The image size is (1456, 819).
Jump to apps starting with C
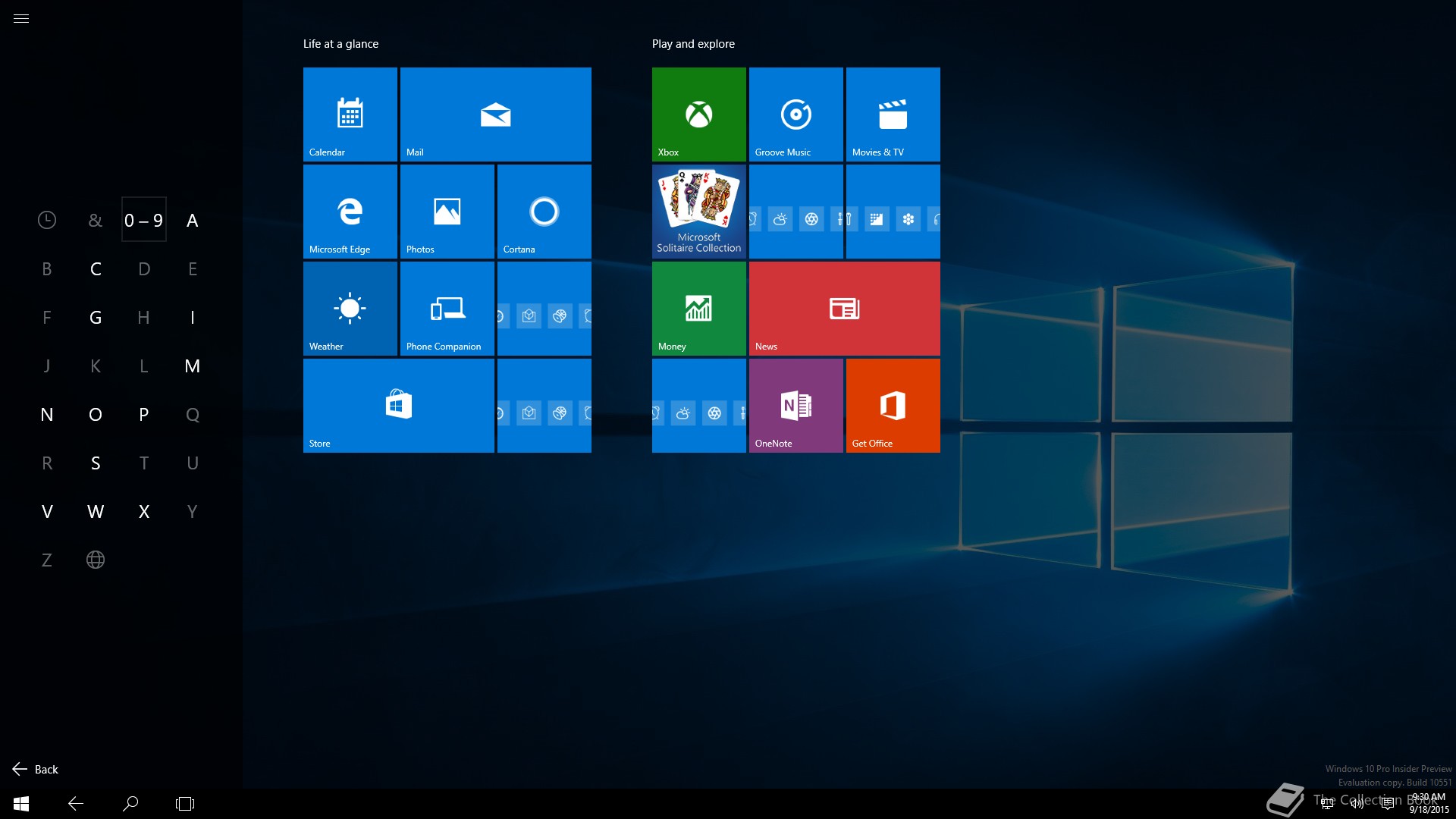(96, 268)
